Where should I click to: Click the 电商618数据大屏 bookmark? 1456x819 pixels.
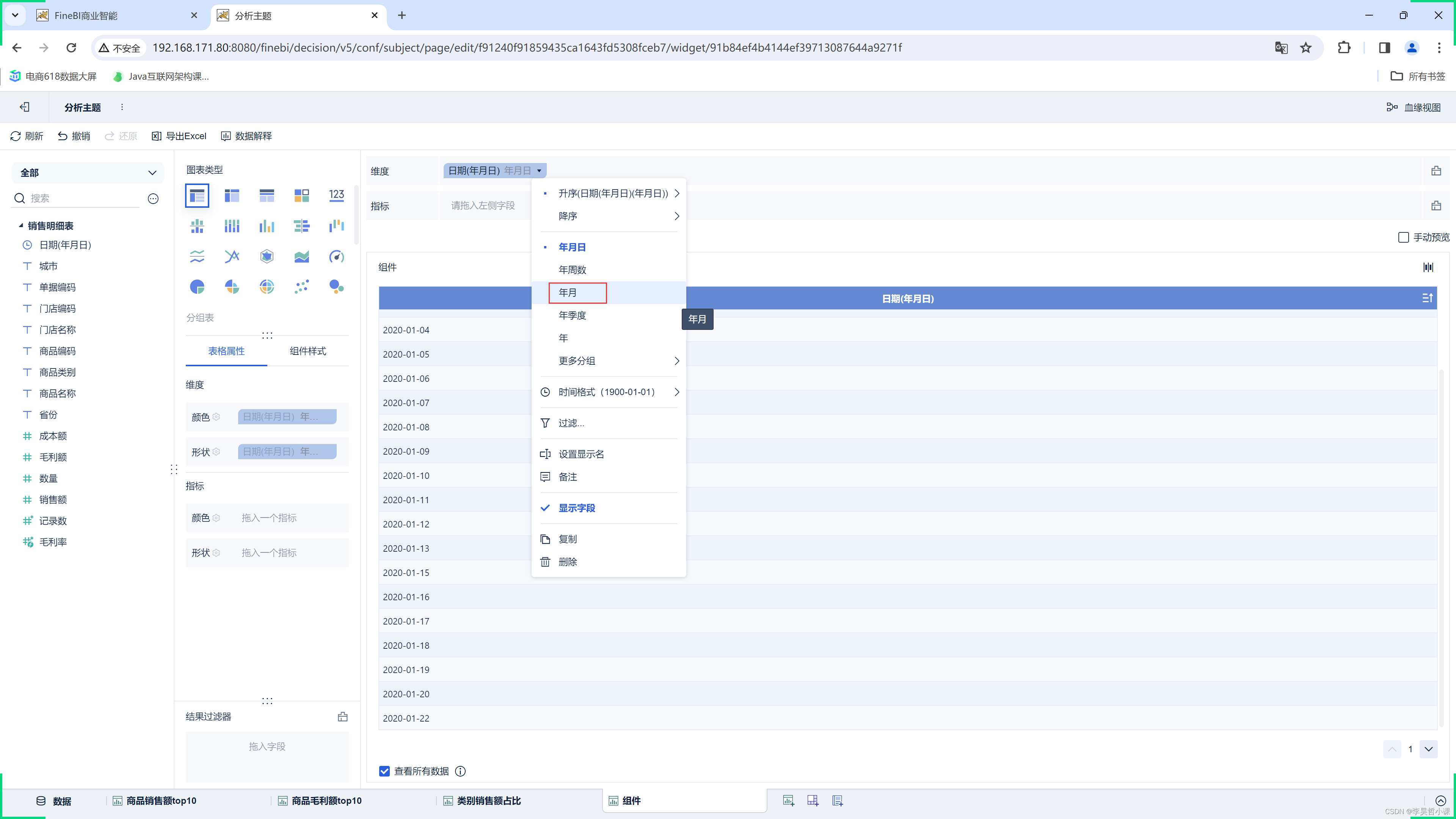tap(54, 76)
